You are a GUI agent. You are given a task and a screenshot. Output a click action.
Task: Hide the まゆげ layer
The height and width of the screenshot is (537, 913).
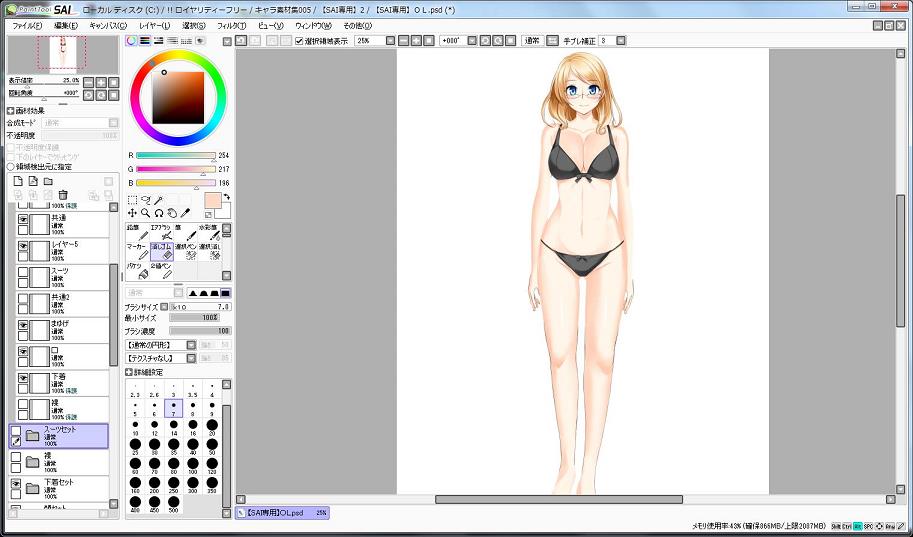tap(24, 326)
